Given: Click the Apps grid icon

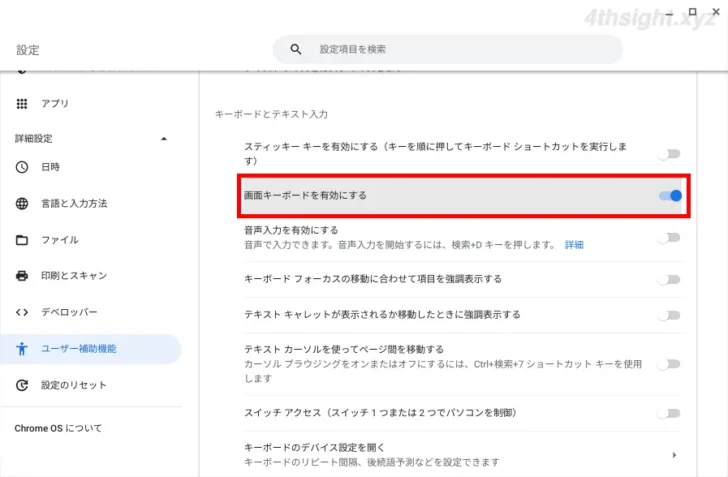Looking at the screenshot, I should click(22, 104).
